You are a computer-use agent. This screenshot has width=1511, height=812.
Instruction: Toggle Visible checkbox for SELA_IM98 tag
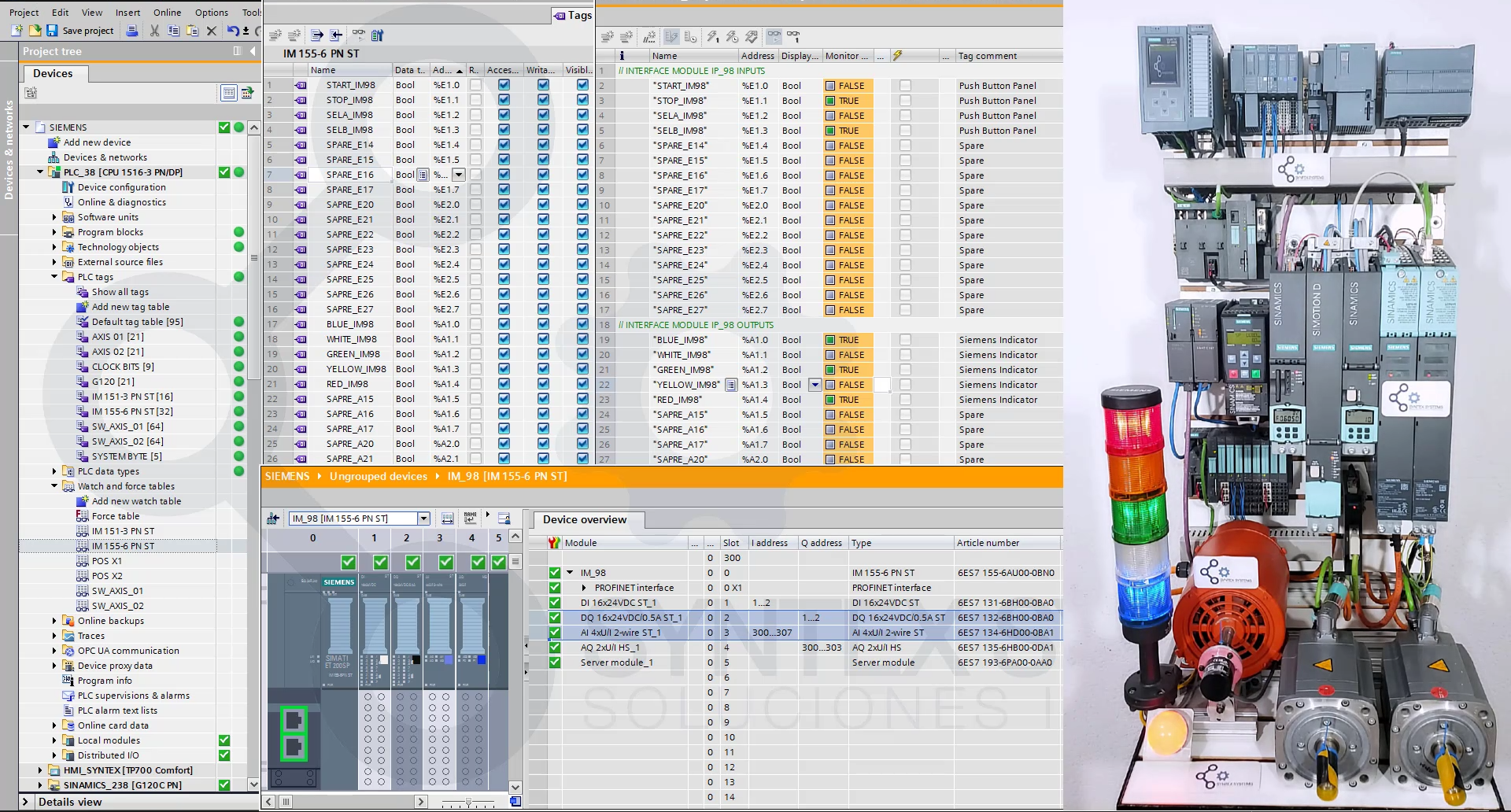582,115
